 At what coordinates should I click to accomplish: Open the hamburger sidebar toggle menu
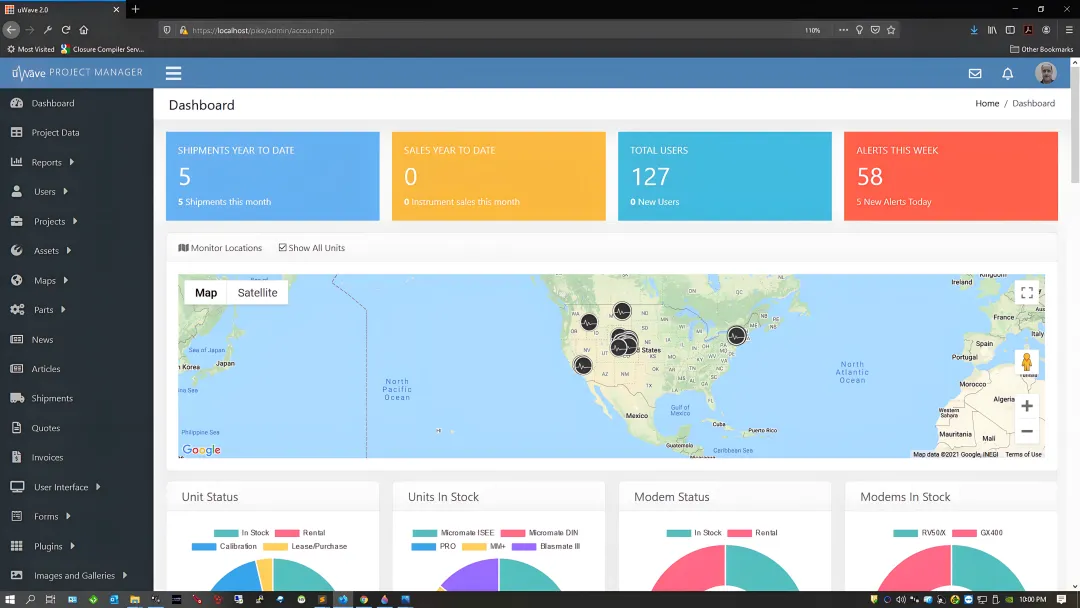(174, 73)
